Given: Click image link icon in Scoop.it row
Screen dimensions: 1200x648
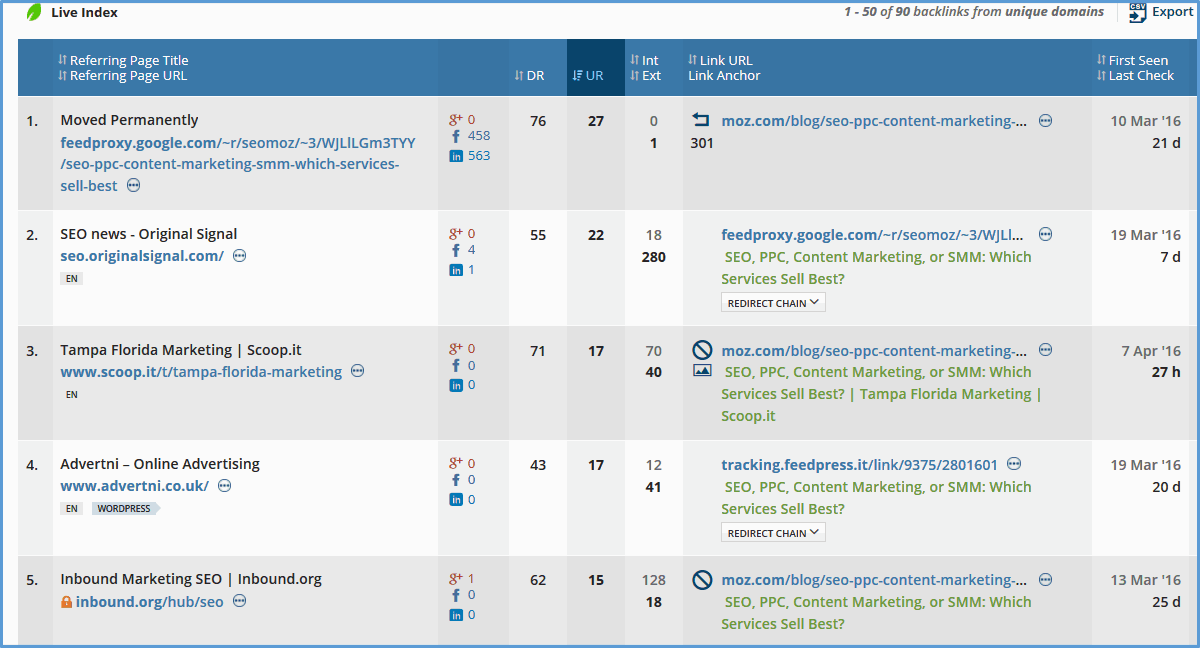Looking at the screenshot, I should point(702,370).
